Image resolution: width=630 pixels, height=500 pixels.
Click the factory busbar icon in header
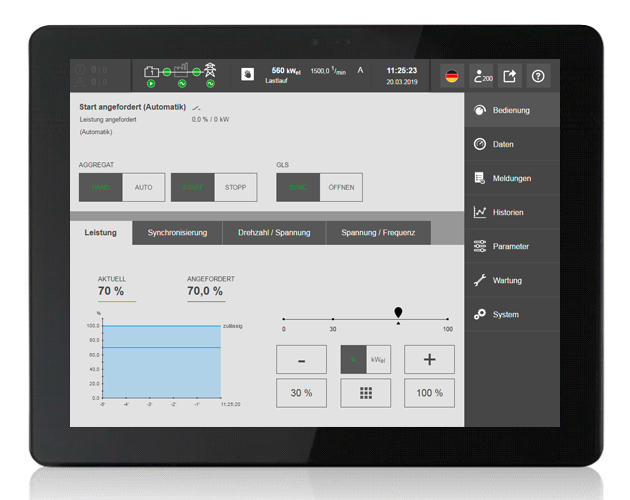point(181,70)
